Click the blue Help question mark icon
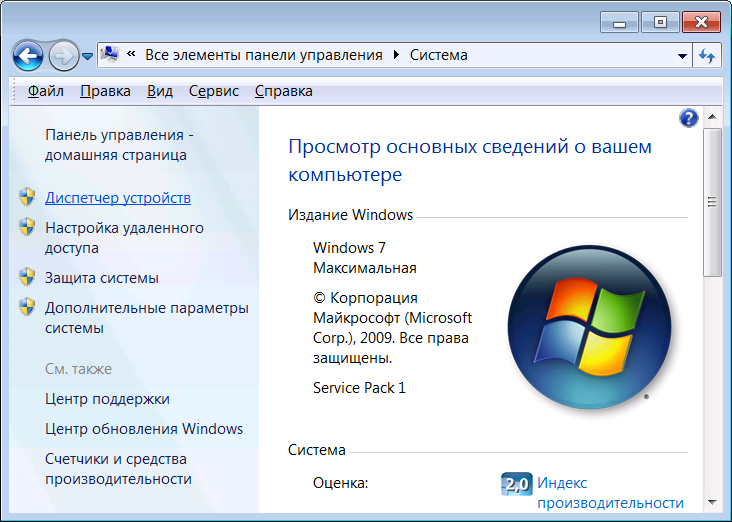 (x=689, y=118)
